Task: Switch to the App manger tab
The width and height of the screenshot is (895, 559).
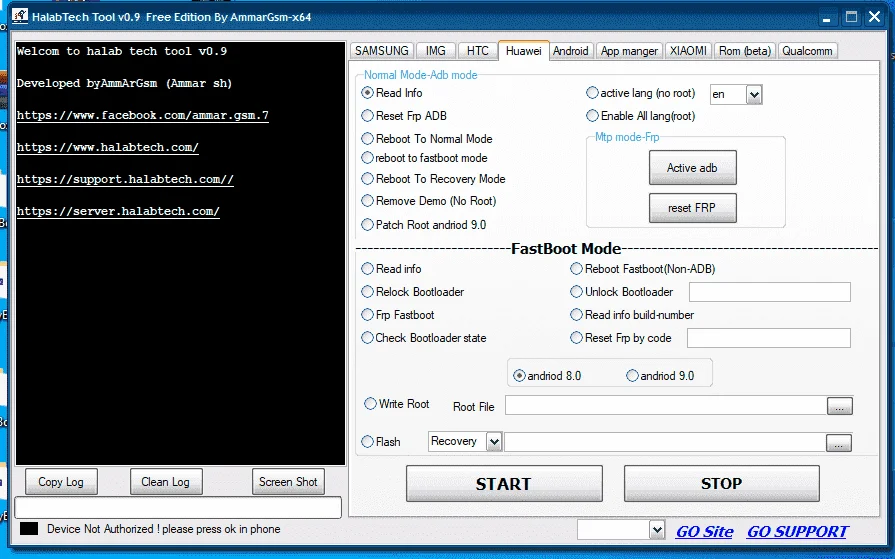Action: 629,51
